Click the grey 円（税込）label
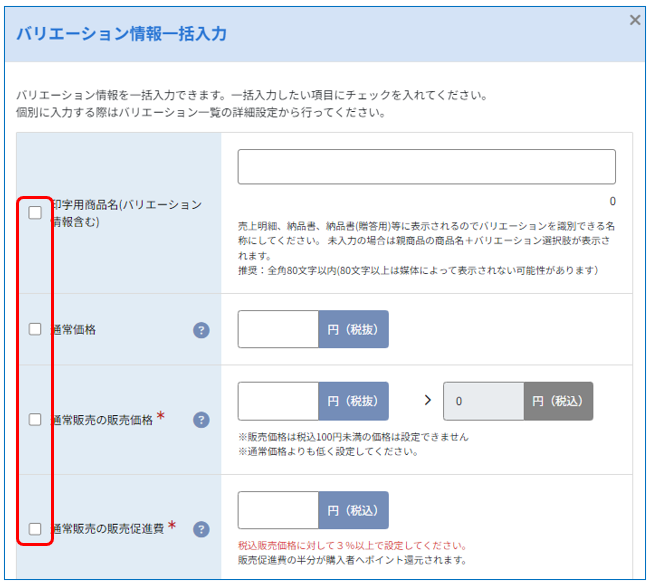649x582 pixels. point(558,401)
